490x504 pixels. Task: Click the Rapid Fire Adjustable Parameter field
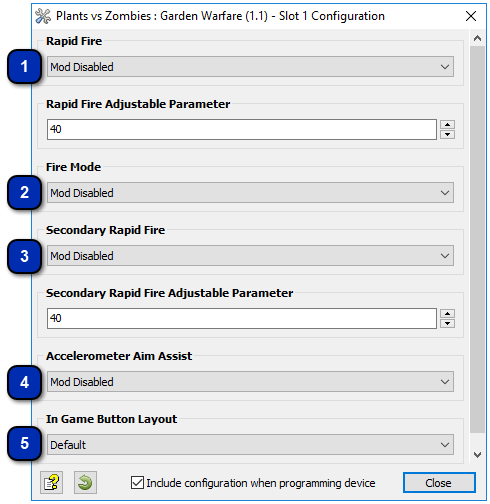tap(242, 129)
